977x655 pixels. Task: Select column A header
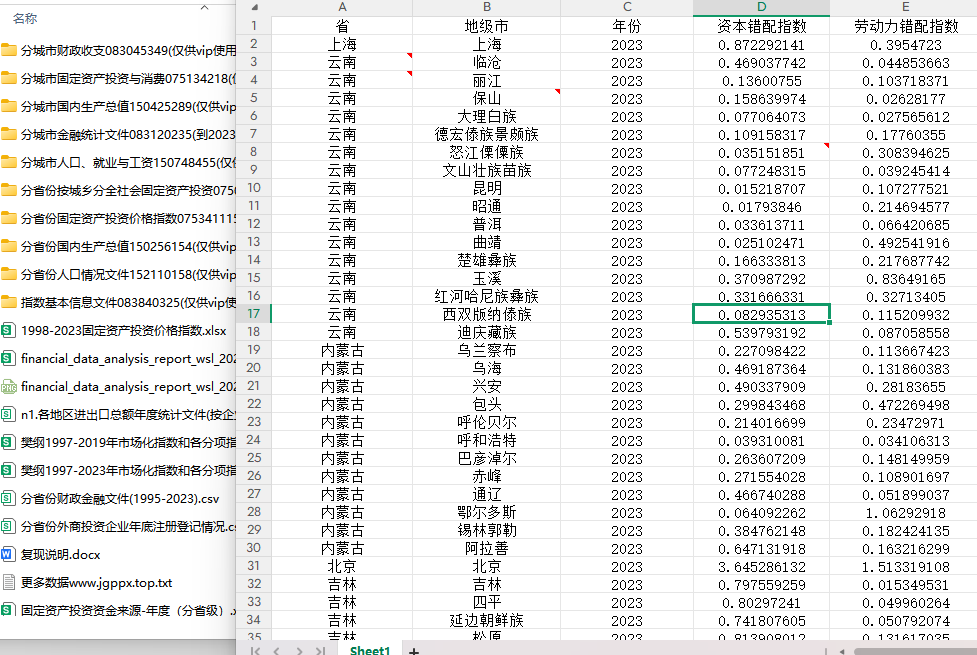(x=342, y=7)
